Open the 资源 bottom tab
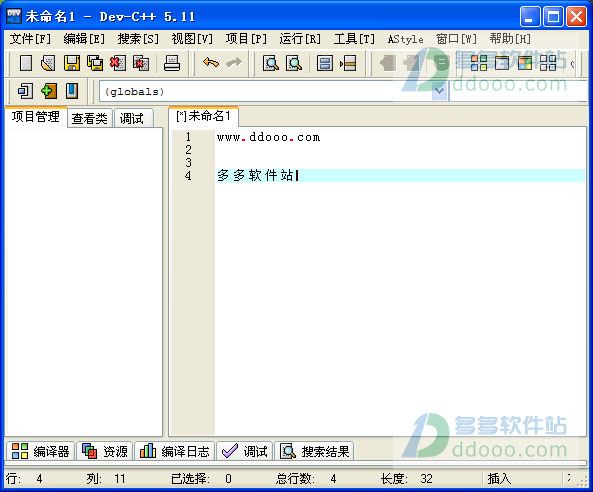 [x=105, y=451]
